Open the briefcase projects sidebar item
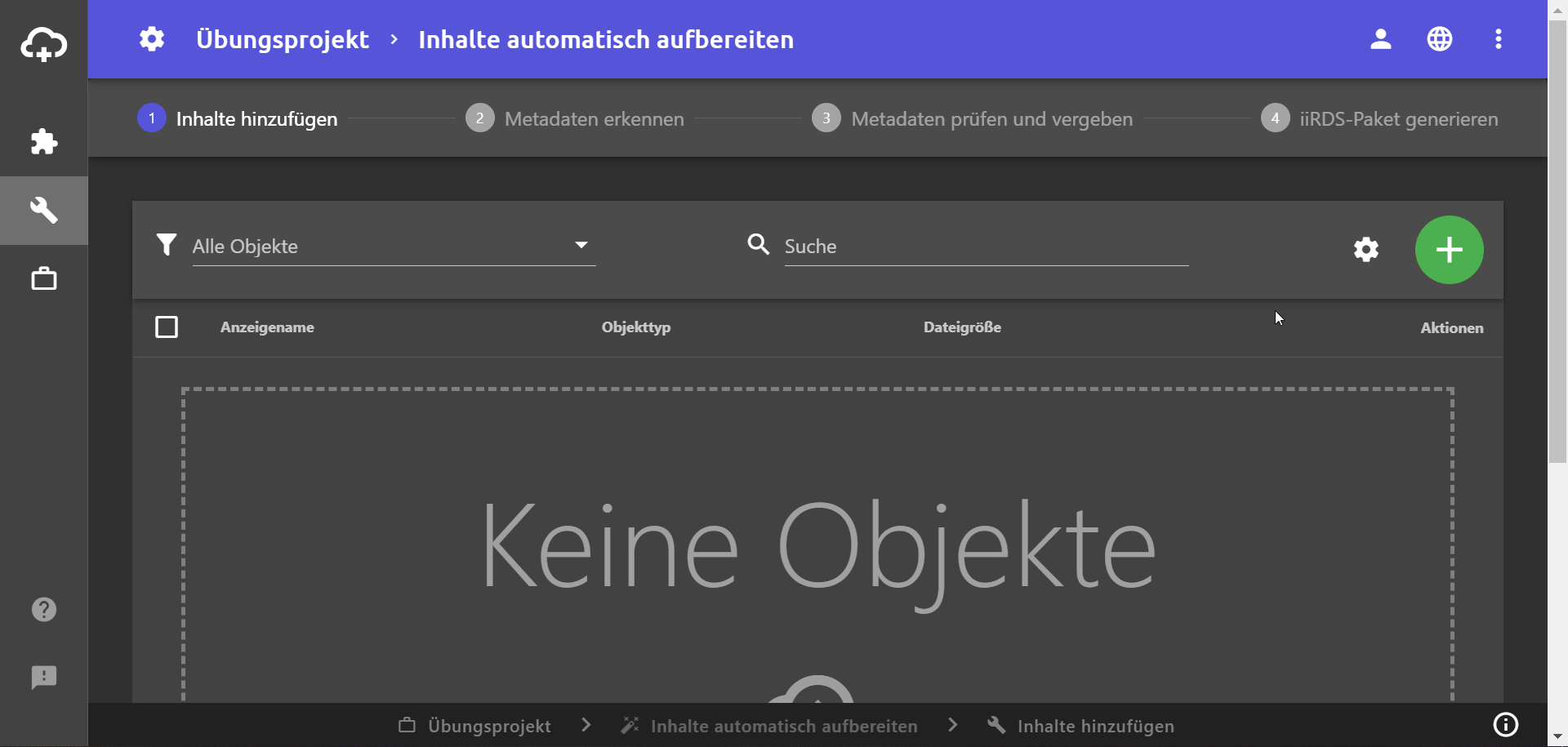 click(44, 279)
